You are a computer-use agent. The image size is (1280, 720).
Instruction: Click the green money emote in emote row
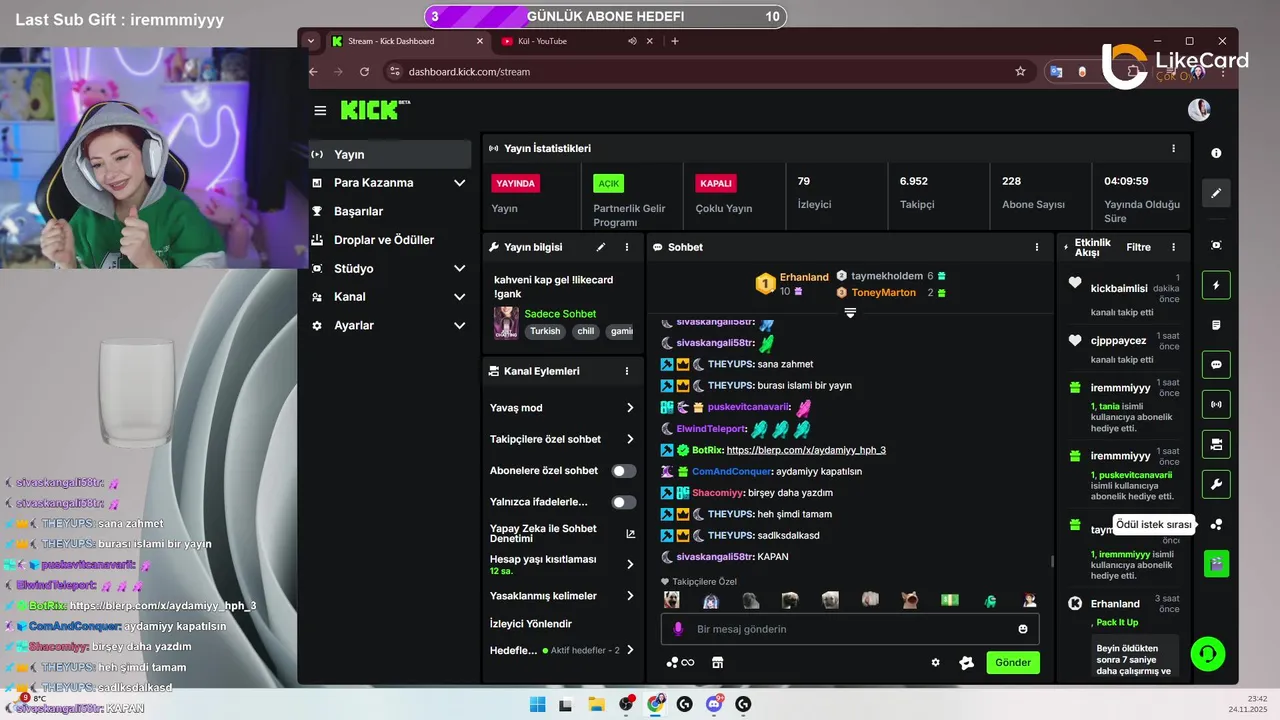coord(949,600)
